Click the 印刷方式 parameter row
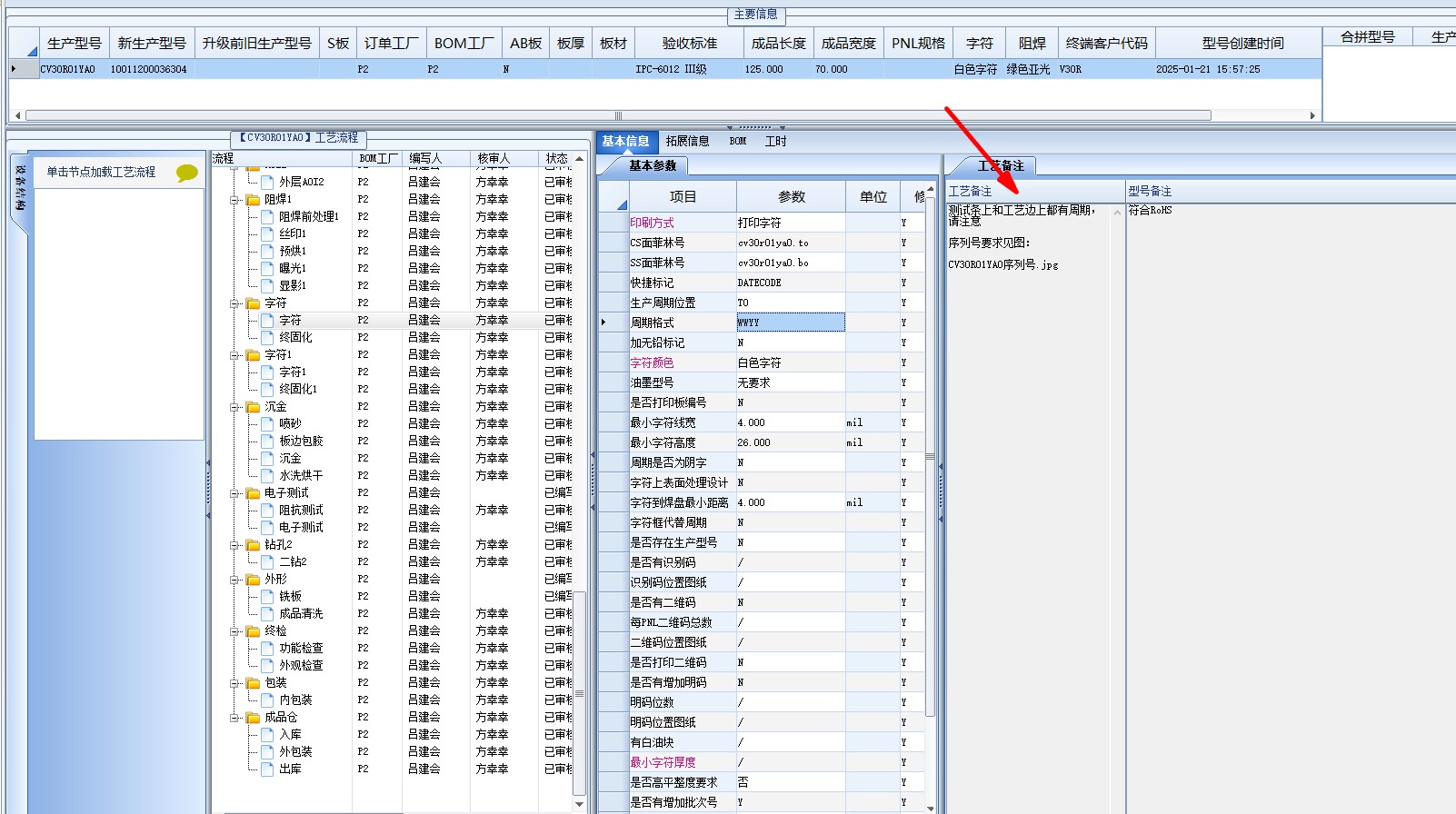Image resolution: width=1456 pixels, height=814 pixels. tap(762, 223)
